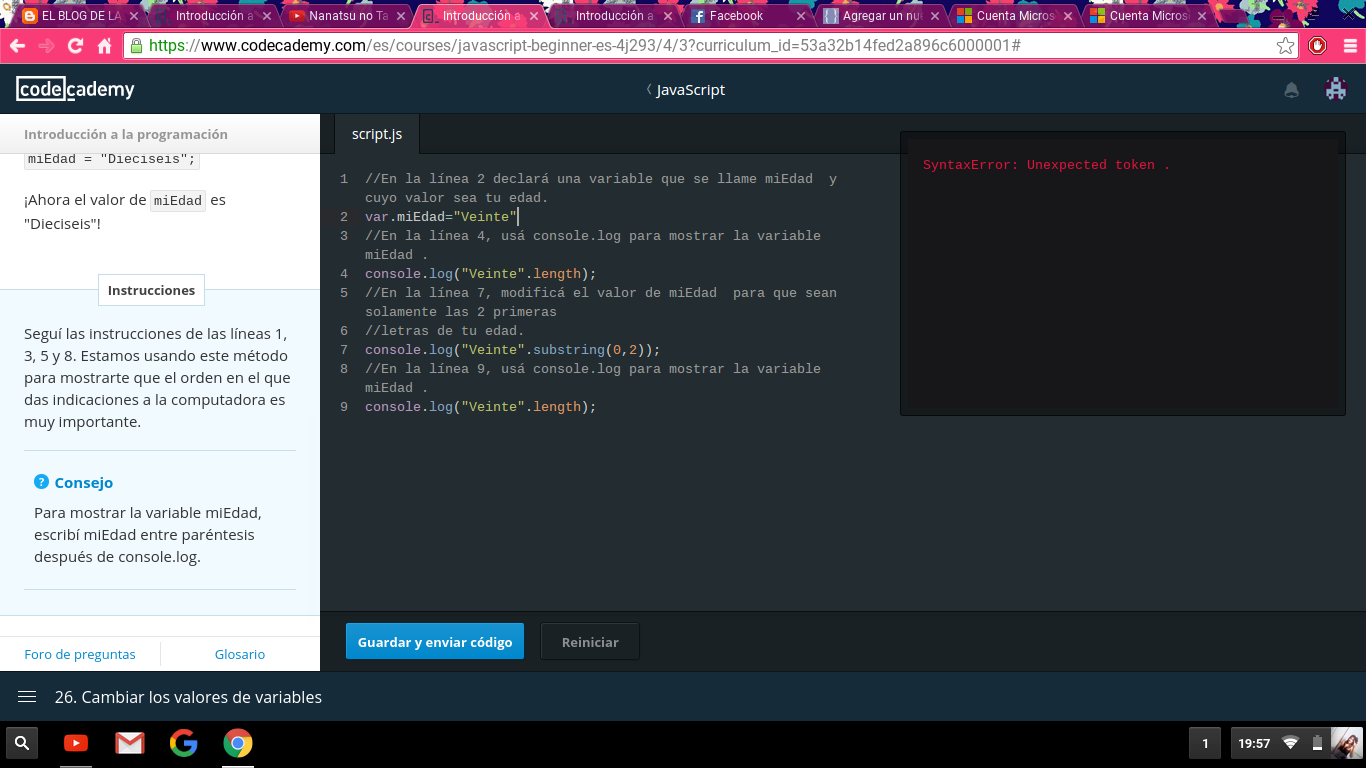
Task: Open Foro de preguntas link
Action: [x=80, y=654]
